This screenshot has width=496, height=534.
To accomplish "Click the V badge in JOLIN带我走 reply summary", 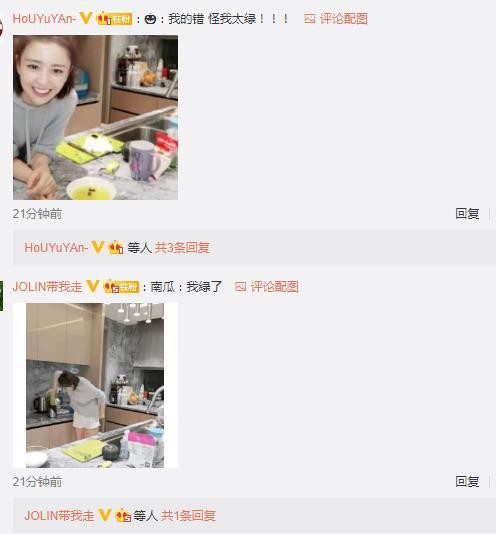I will 104,515.
